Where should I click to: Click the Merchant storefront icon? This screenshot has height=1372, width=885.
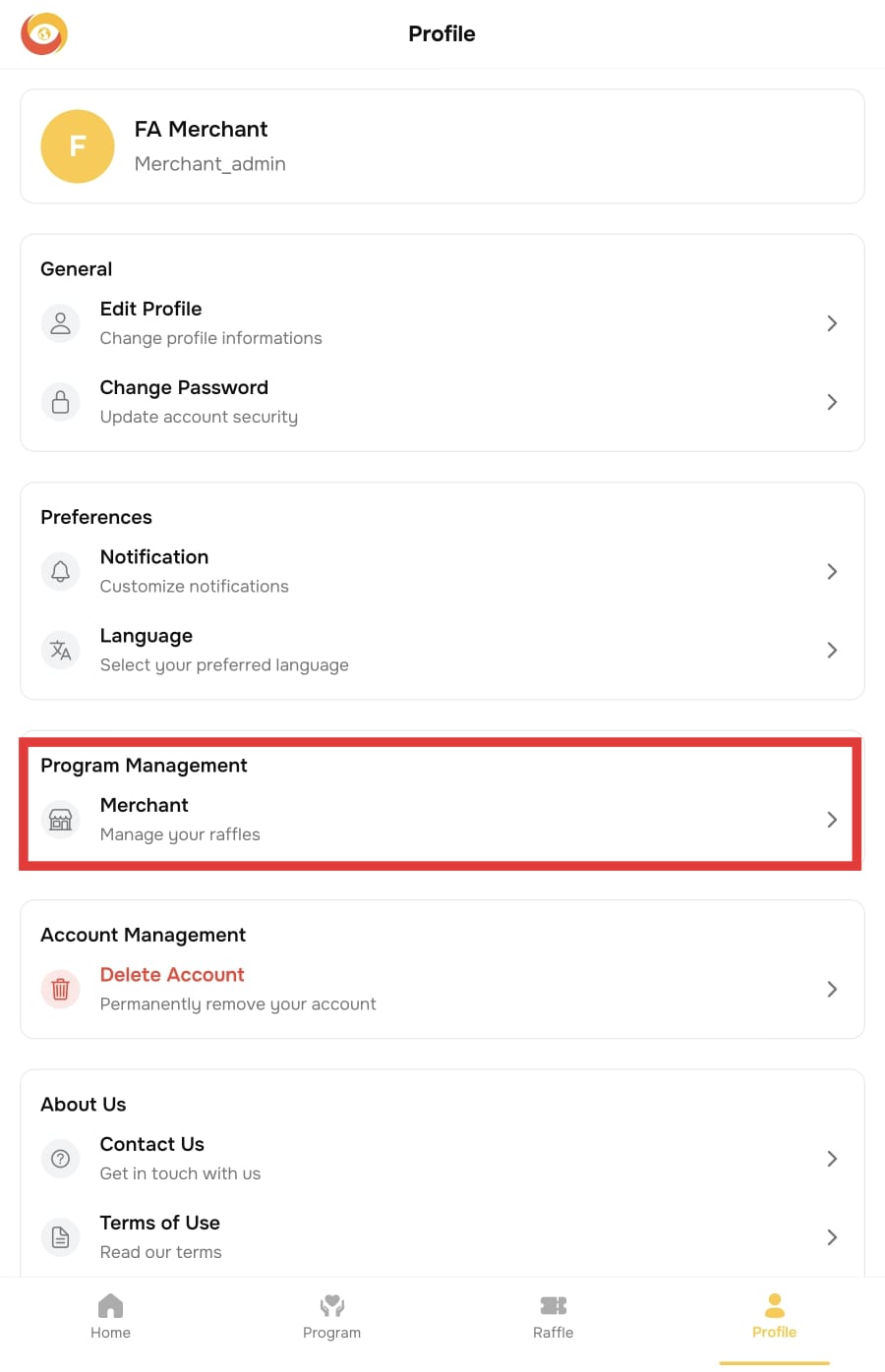[60, 820]
